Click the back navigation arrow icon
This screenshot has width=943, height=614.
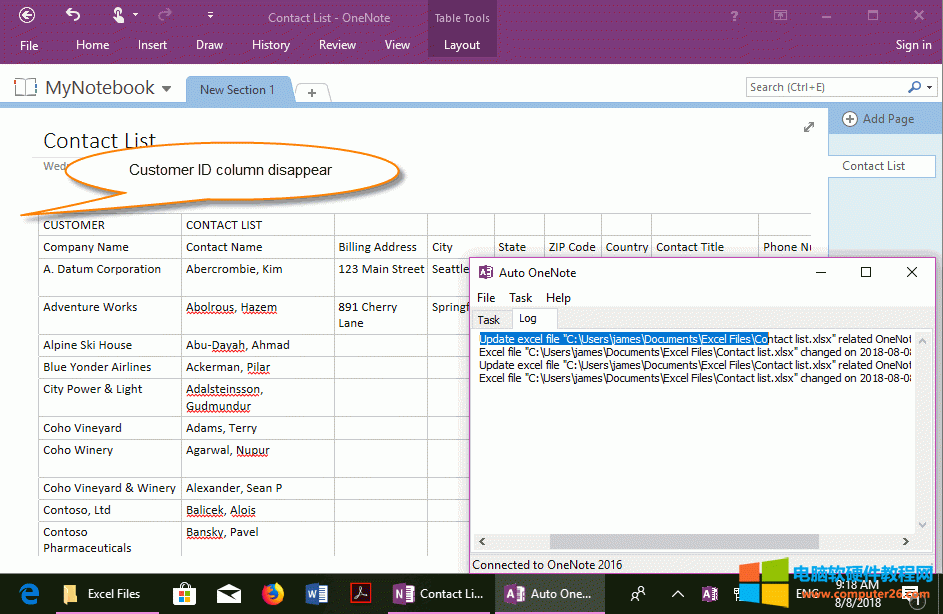[27, 17]
